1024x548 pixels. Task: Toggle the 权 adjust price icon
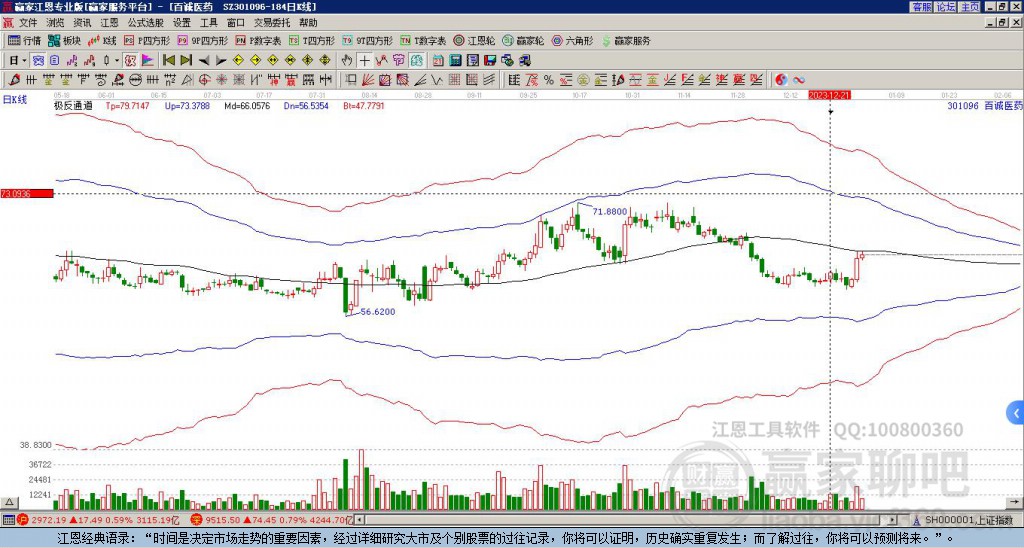pos(130,61)
